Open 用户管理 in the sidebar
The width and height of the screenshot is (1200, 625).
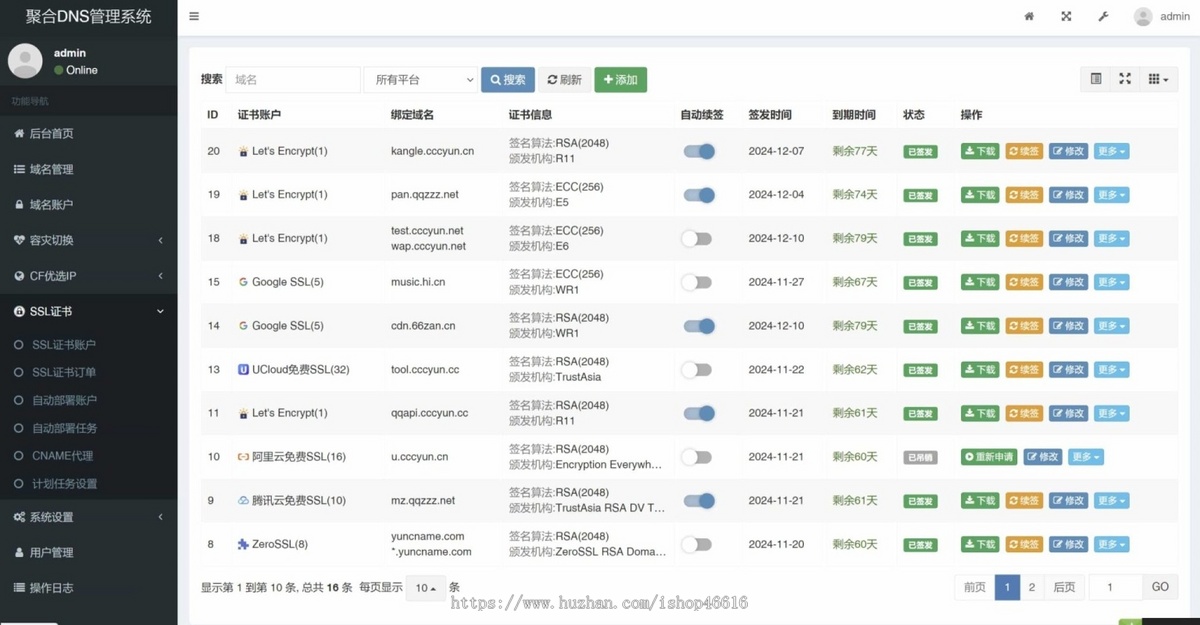pyautogui.click(x=88, y=552)
